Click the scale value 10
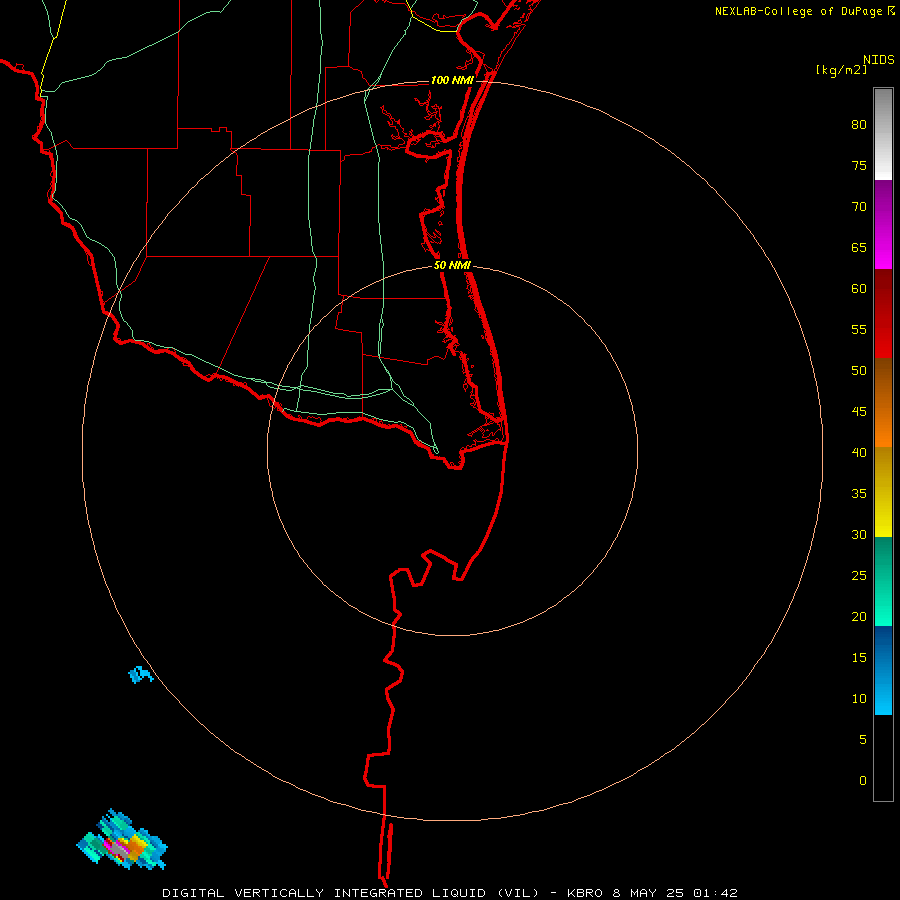Viewport: 900px width, 900px height. [x=859, y=699]
